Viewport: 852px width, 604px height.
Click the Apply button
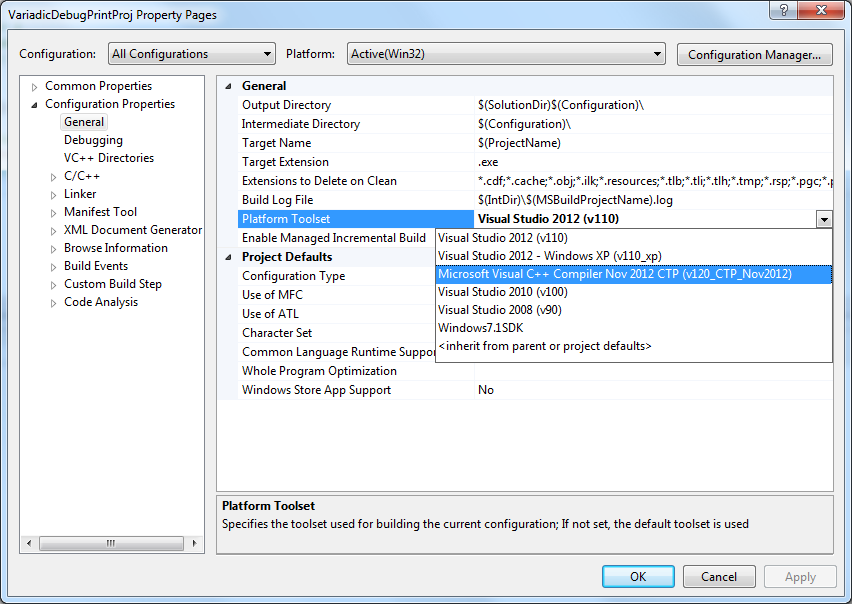(x=800, y=576)
